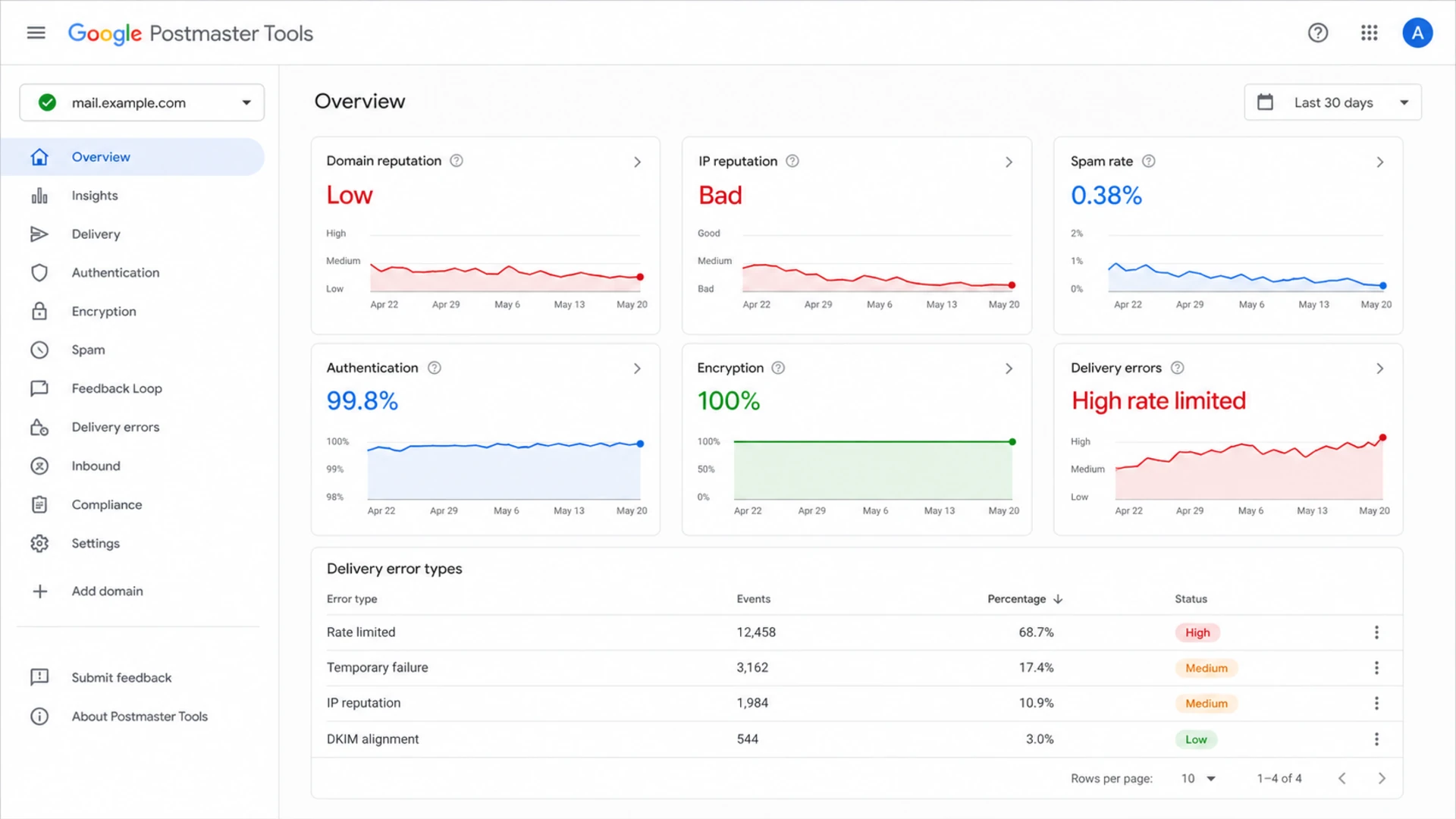Open the Google apps grid
1456x819 pixels.
tap(1369, 33)
